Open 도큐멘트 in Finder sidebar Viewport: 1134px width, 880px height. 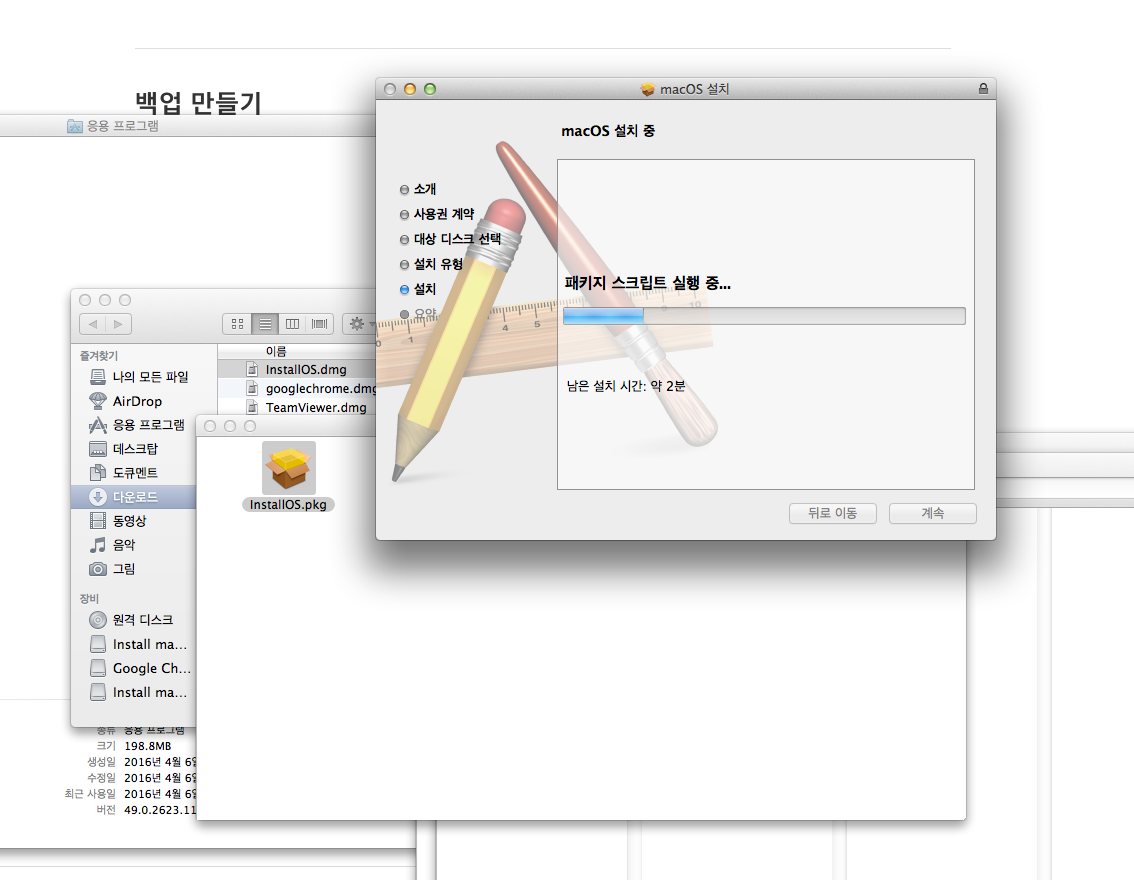(x=123, y=473)
